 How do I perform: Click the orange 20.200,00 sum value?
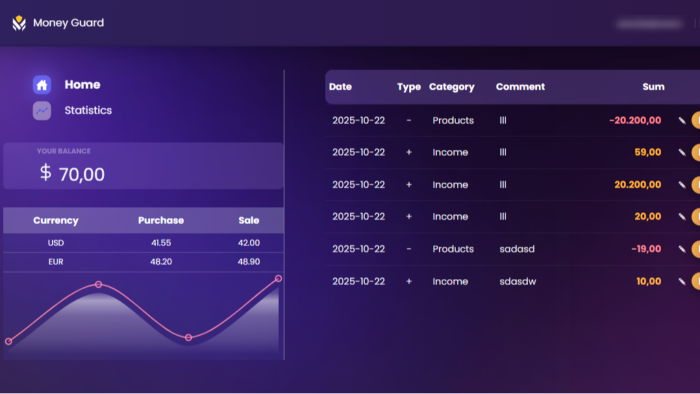638,185
